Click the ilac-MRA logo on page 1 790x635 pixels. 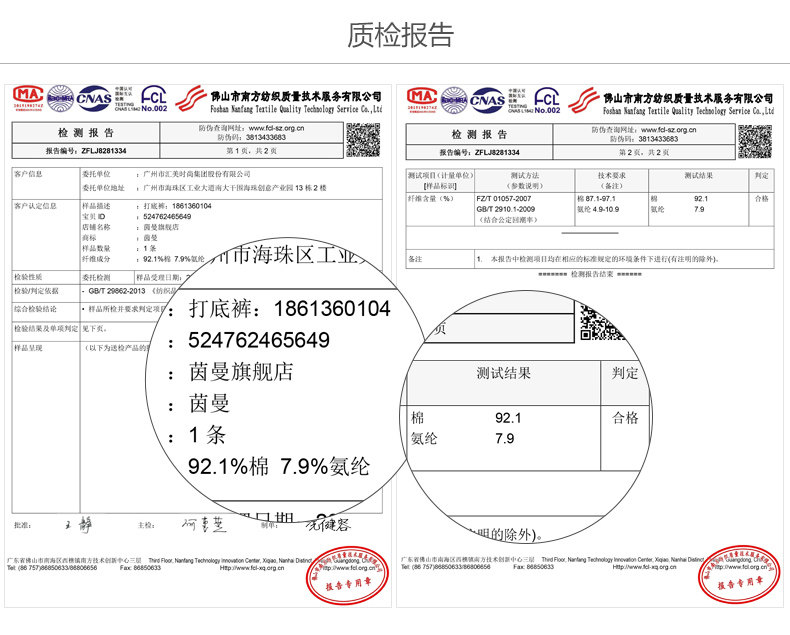(60, 99)
